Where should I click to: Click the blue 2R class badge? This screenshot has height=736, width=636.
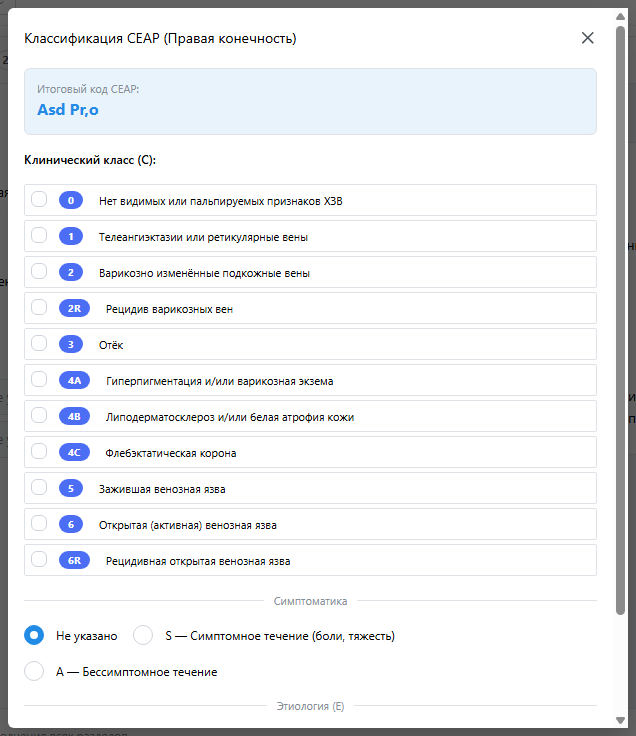(x=74, y=308)
